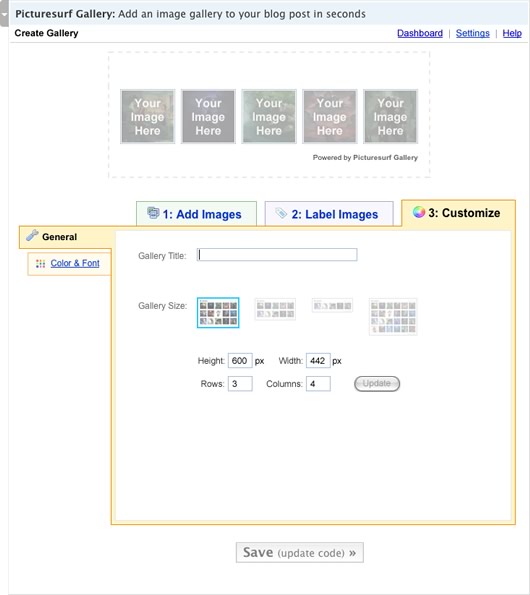530x595 pixels.
Task: Focus the Gallery Title text field
Action: pyautogui.click(x=277, y=255)
